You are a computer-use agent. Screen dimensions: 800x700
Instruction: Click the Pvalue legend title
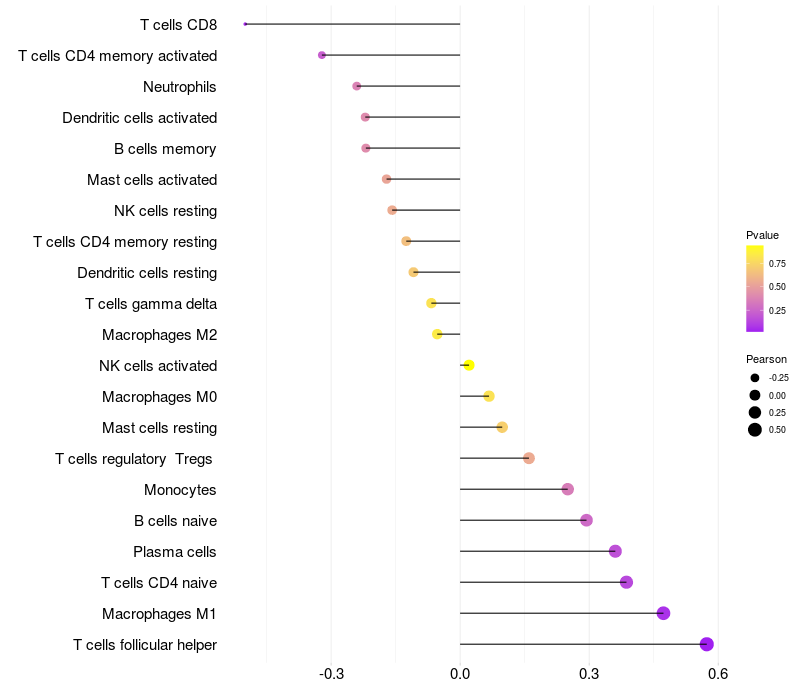(762, 235)
